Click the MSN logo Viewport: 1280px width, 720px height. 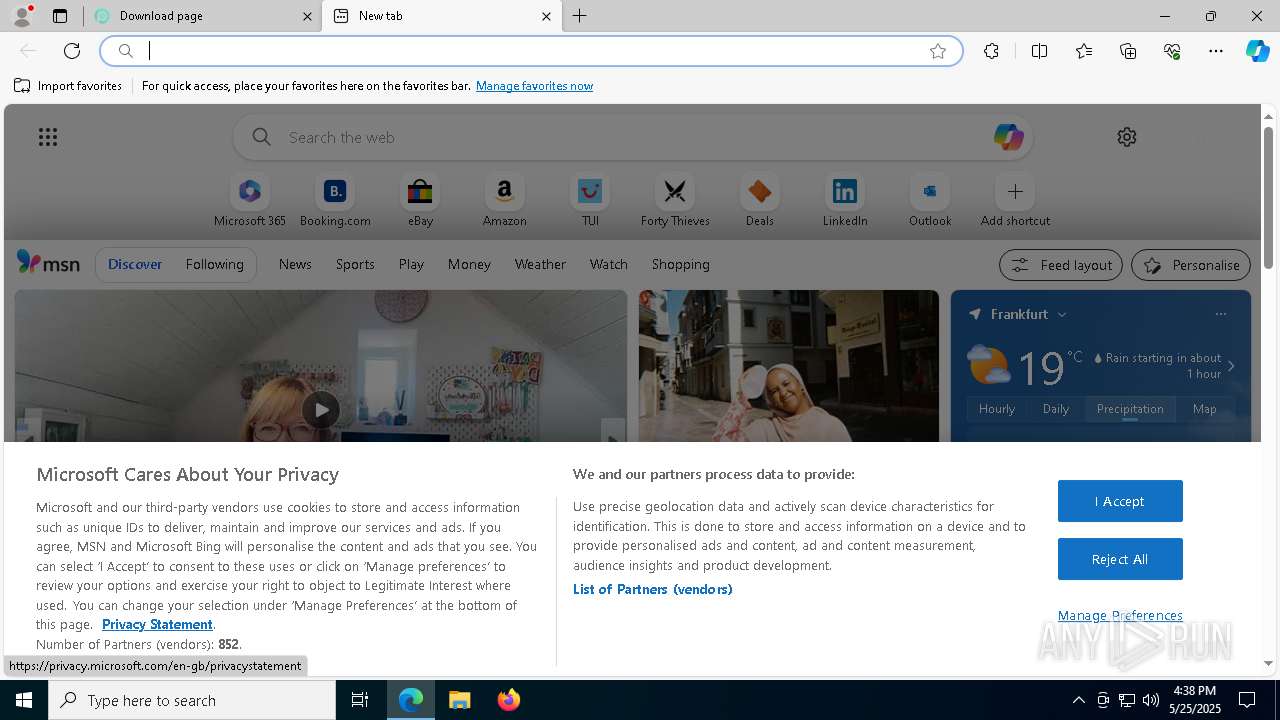tap(48, 263)
